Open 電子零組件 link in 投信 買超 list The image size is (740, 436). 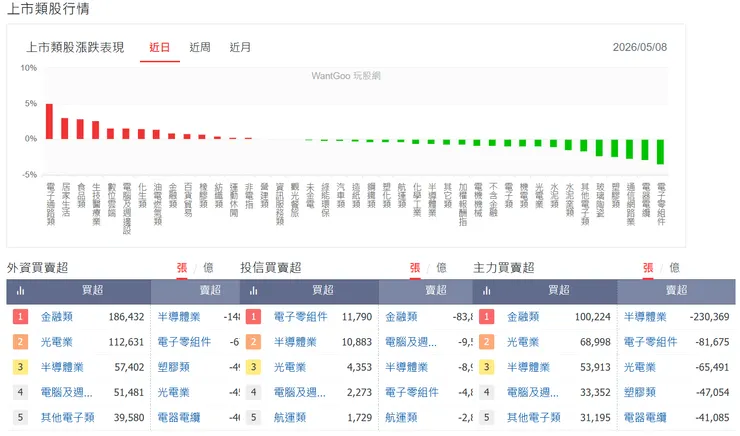pos(301,317)
